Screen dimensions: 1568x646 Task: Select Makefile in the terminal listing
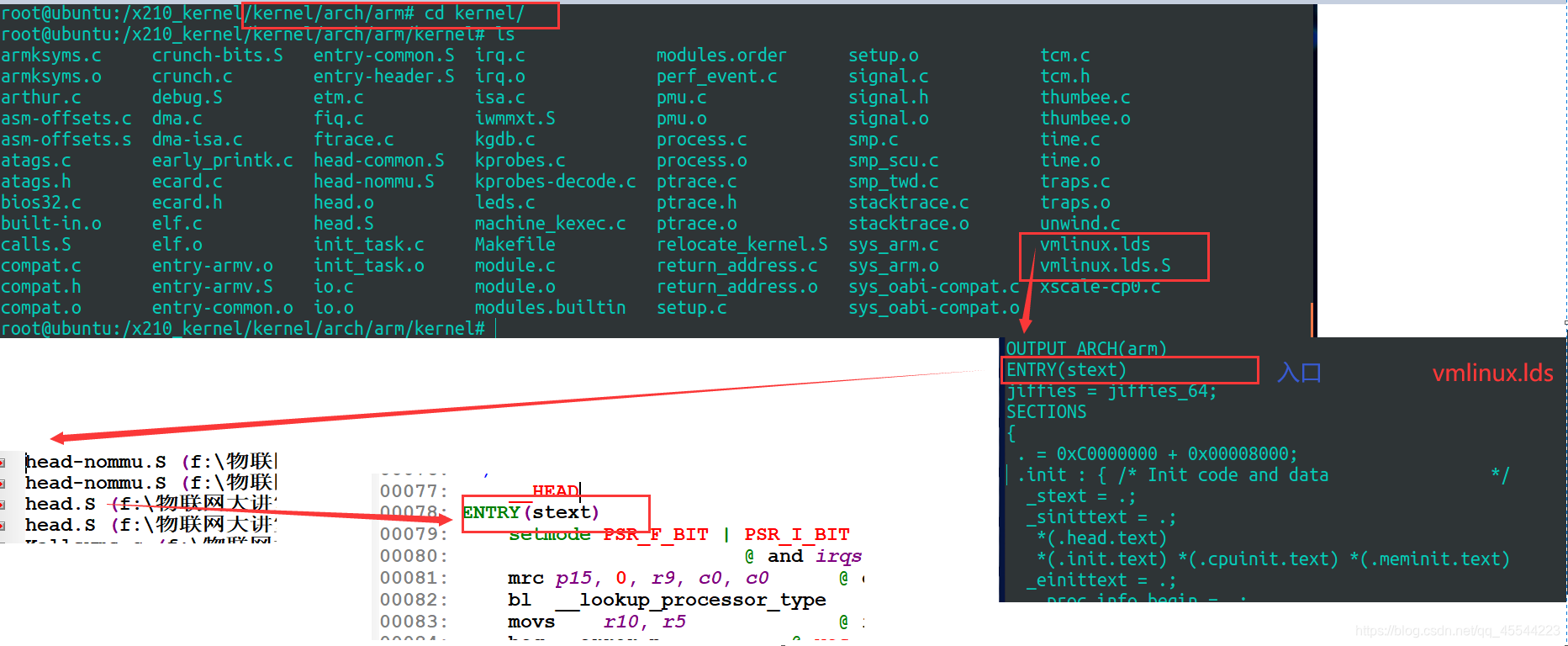515,245
